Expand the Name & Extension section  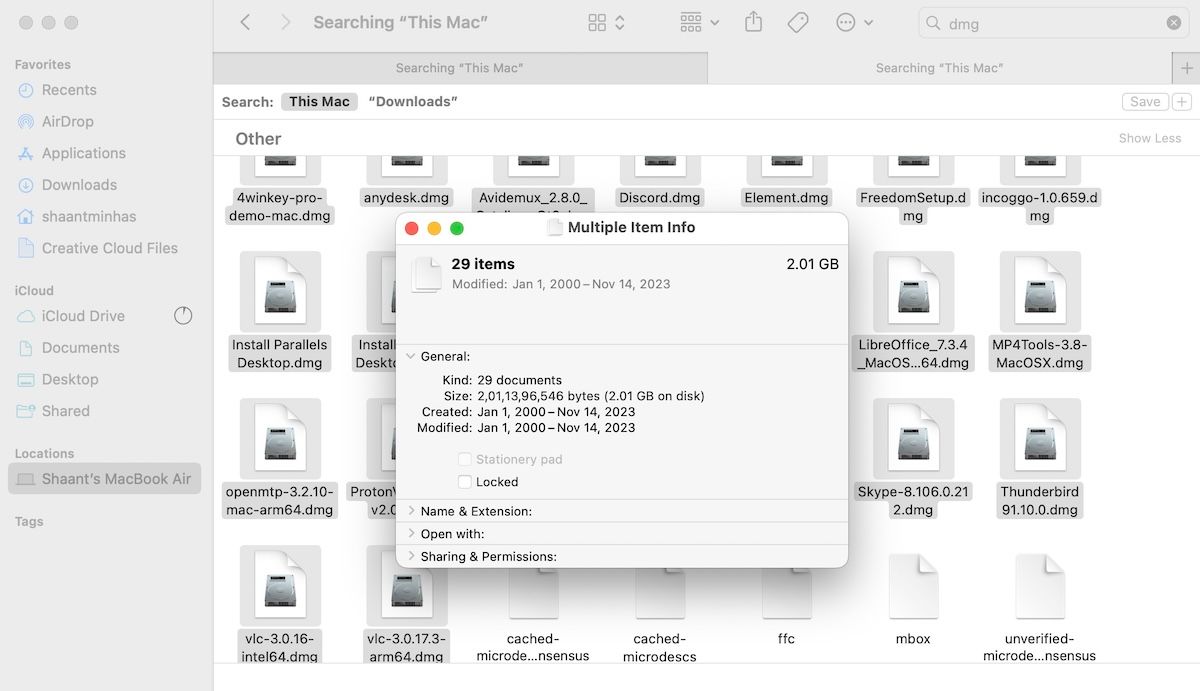click(x=410, y=511)
